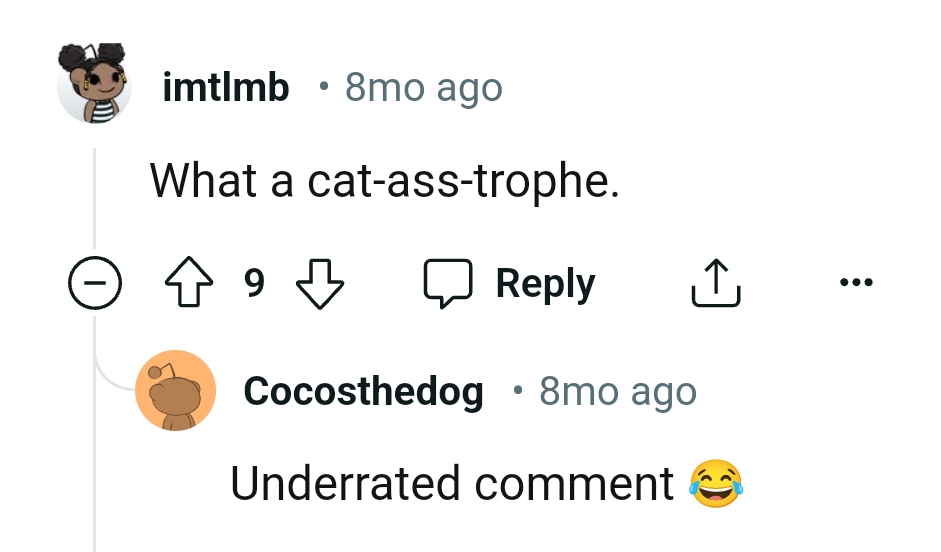This screenshot has width=941, height=552.
Task: Click the '8mo ago' timestamp beside Cocosthedog
Action: click(x=617, y=391)
